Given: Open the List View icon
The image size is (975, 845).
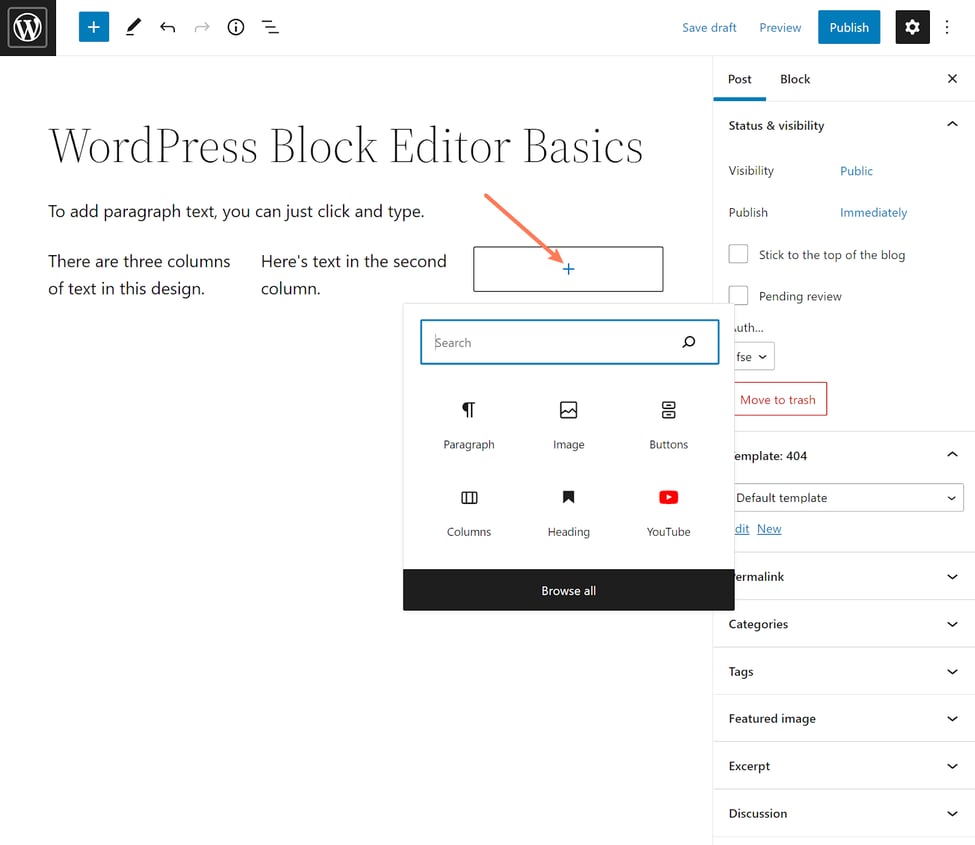Looking at the screenshot, I should [x=270, y=27].
